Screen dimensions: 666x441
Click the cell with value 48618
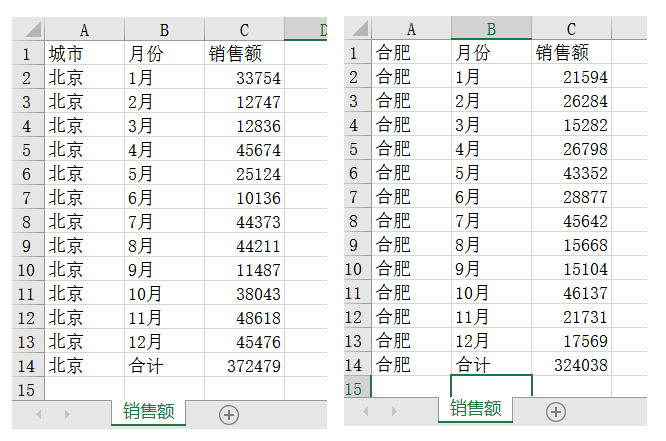(x=244, y=318)
